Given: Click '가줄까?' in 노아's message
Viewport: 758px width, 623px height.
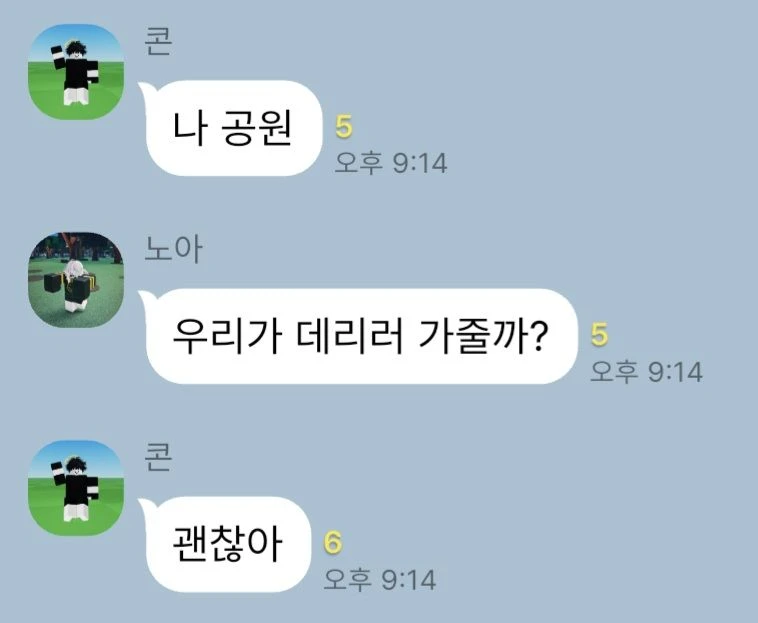Looking at the screenshot, I should [483, 337].
